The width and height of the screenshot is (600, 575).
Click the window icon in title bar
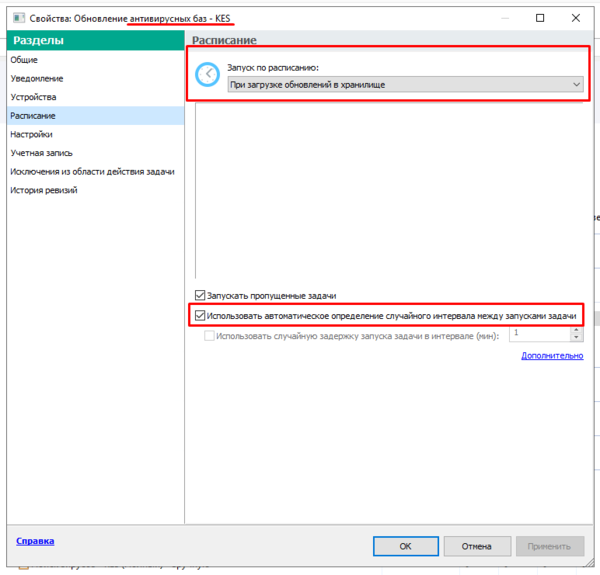point(19,18)
